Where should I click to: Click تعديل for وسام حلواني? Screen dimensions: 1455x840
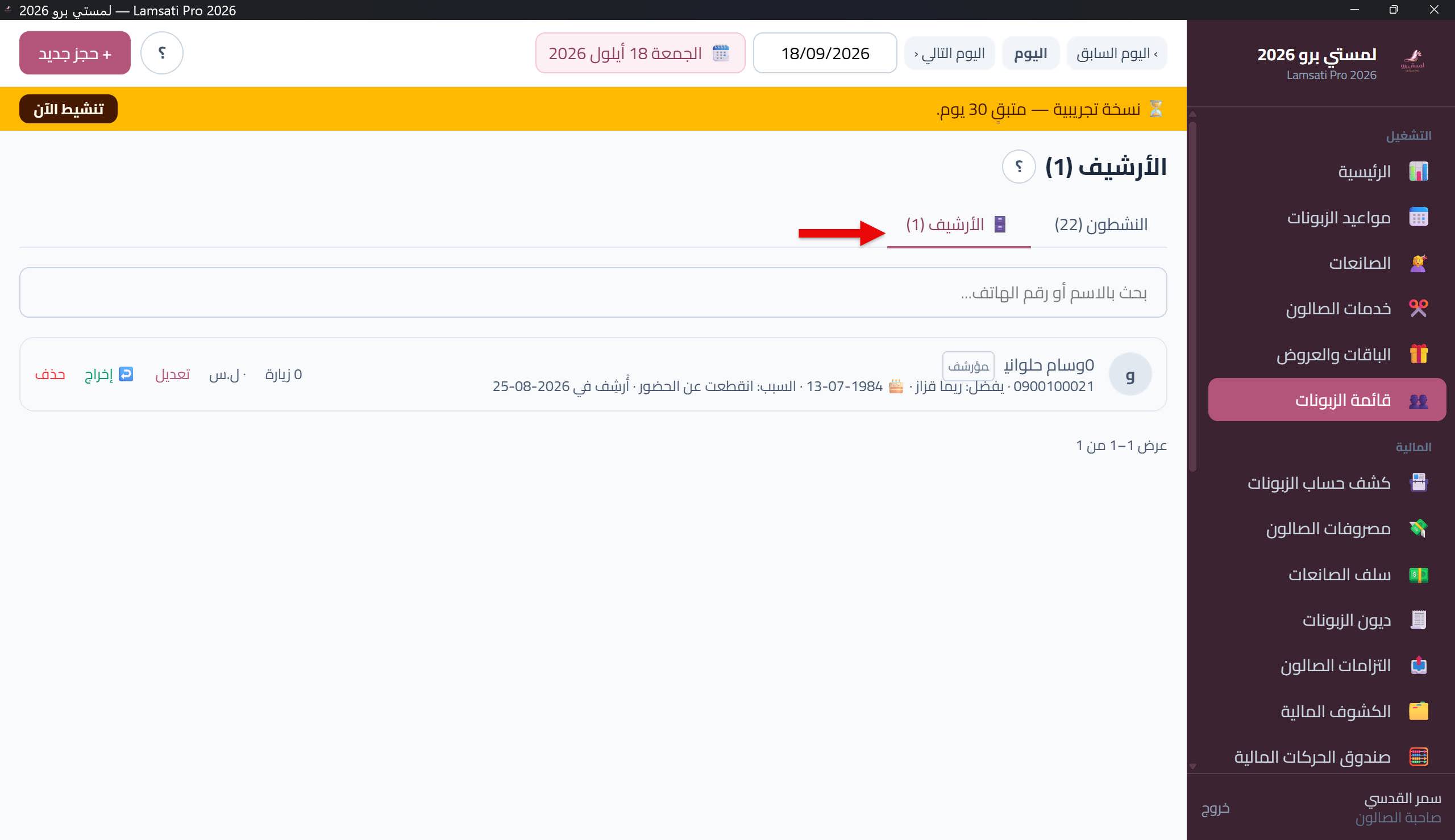click(172, 375)
